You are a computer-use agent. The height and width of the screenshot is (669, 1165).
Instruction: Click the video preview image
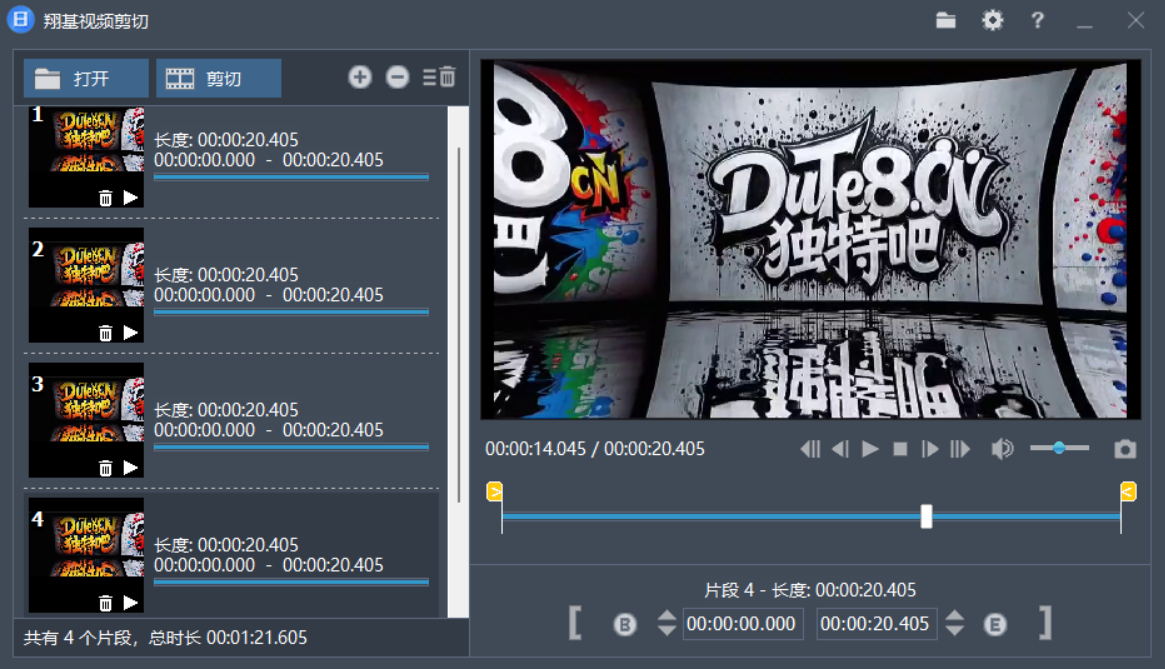click(810, 239)
